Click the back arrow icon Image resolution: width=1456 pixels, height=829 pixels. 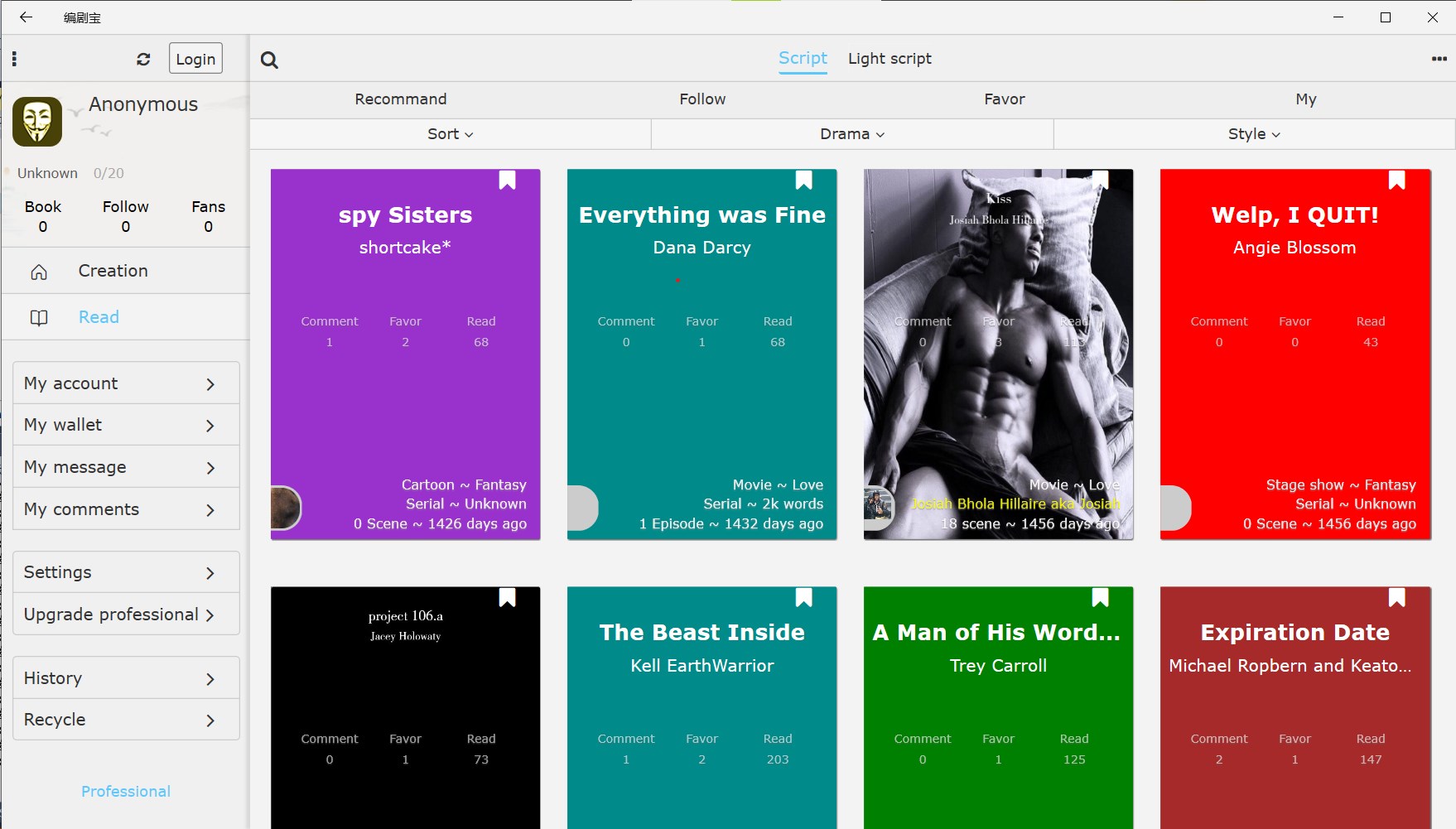(x=26, y=17)
